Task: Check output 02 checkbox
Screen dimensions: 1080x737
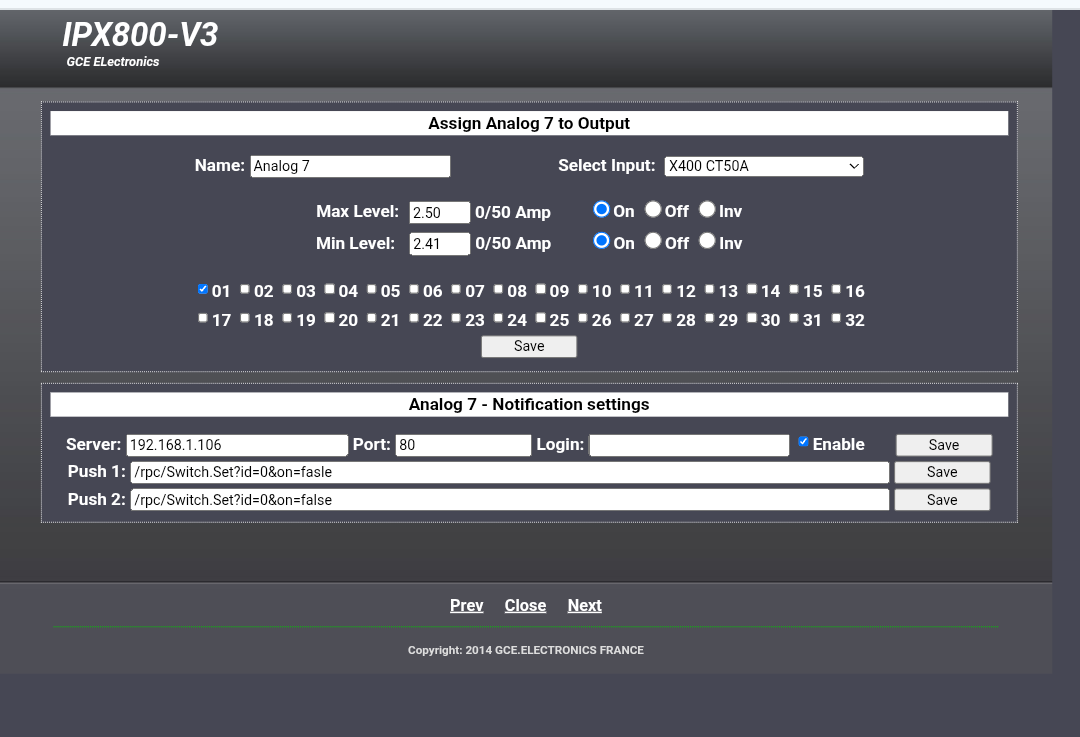Action: coord(245,289)
